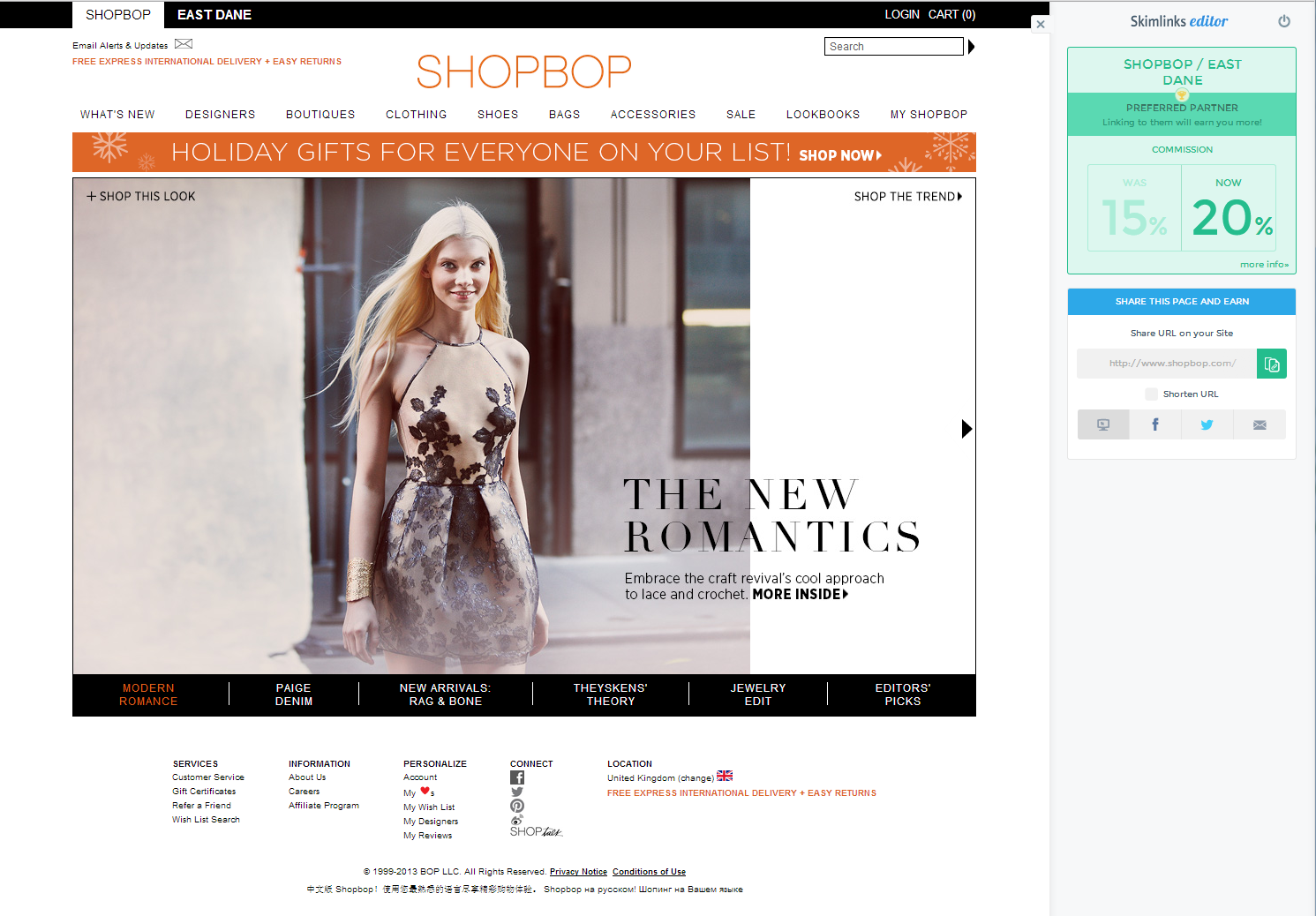Click the (change) location link
The image size is (1316, 916).
(696, 778)
